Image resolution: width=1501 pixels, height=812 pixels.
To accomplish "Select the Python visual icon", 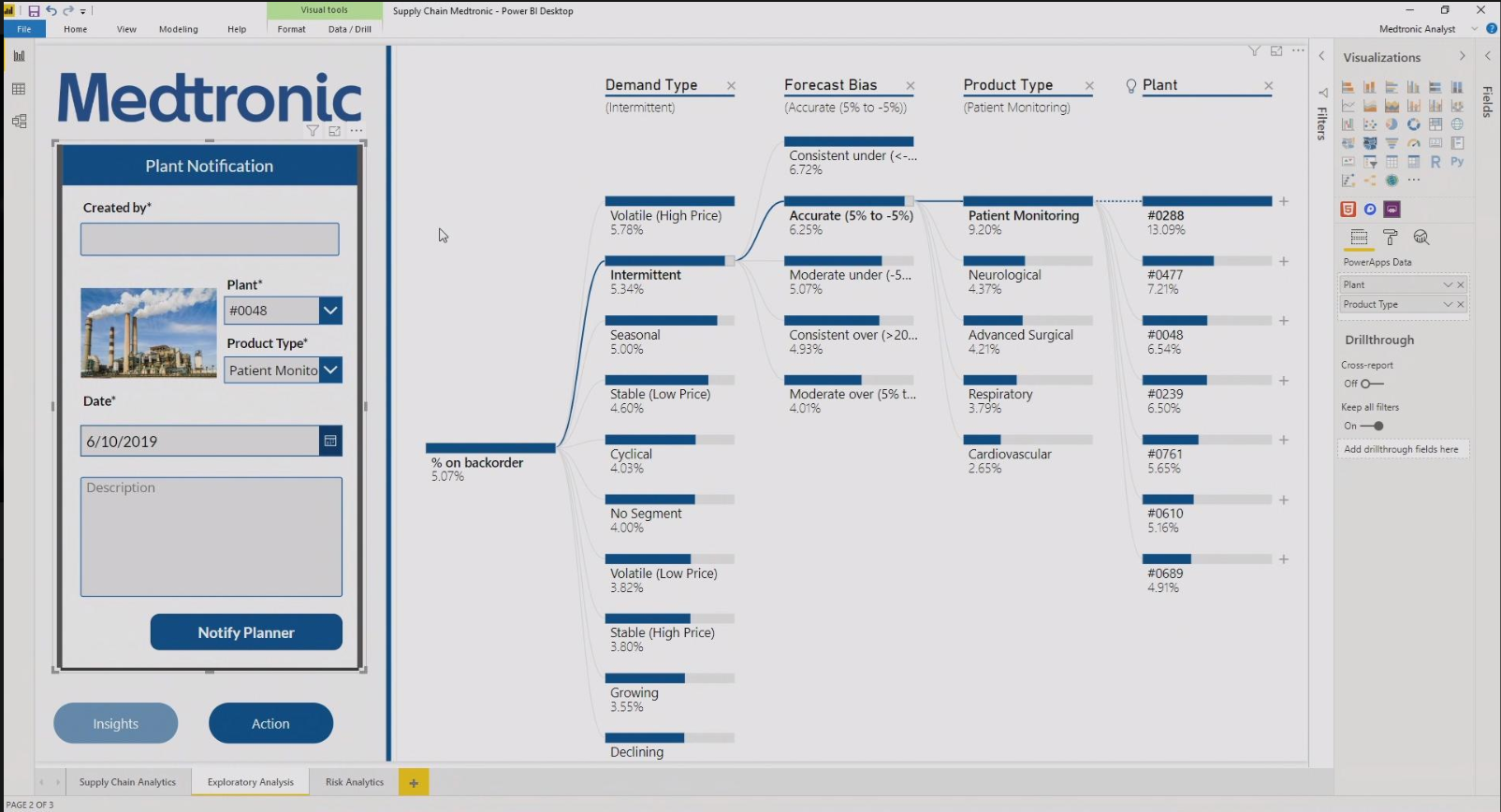I will click(x=1457, y=162).
